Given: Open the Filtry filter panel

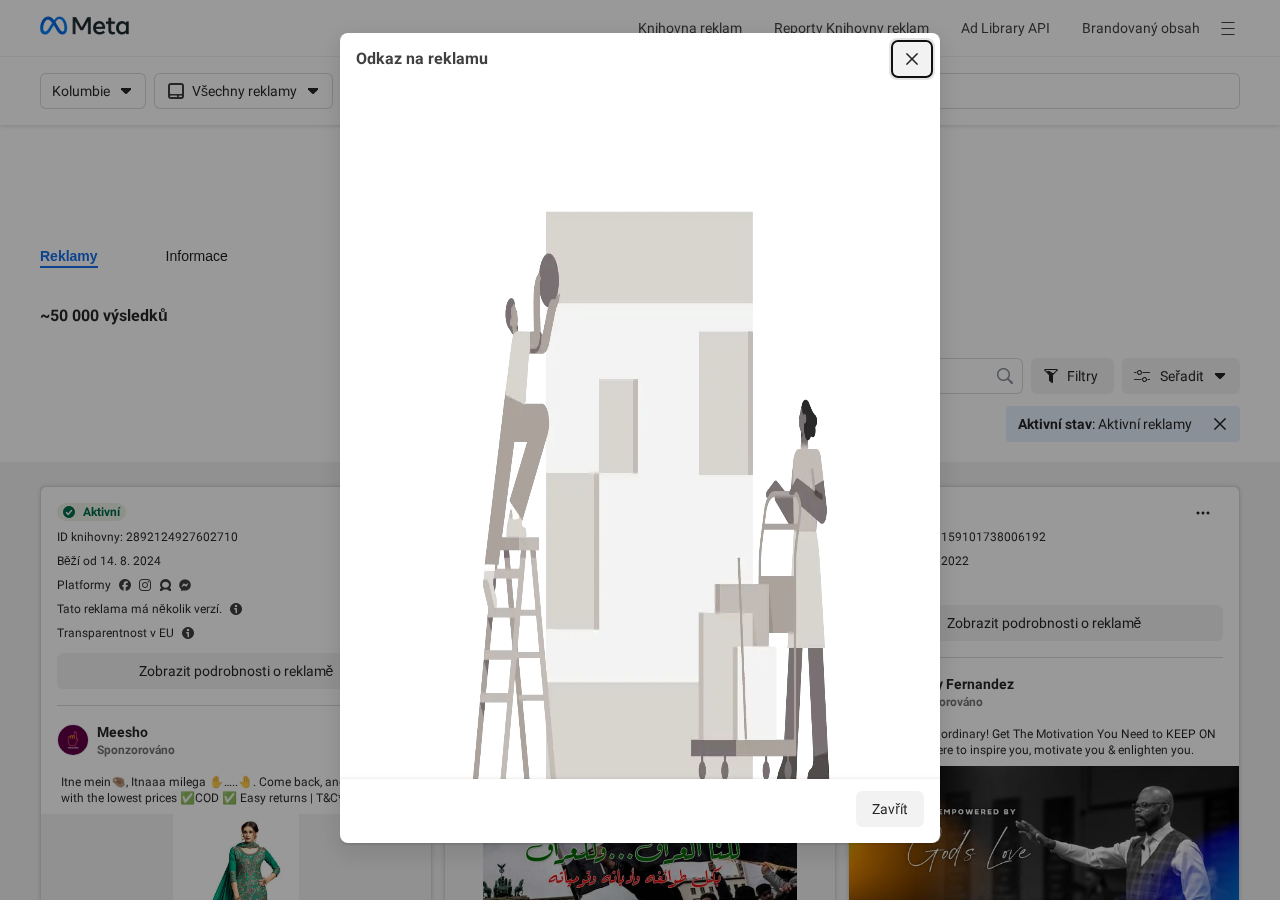Looking at the screenshot, I should (x=1071, y=376).
